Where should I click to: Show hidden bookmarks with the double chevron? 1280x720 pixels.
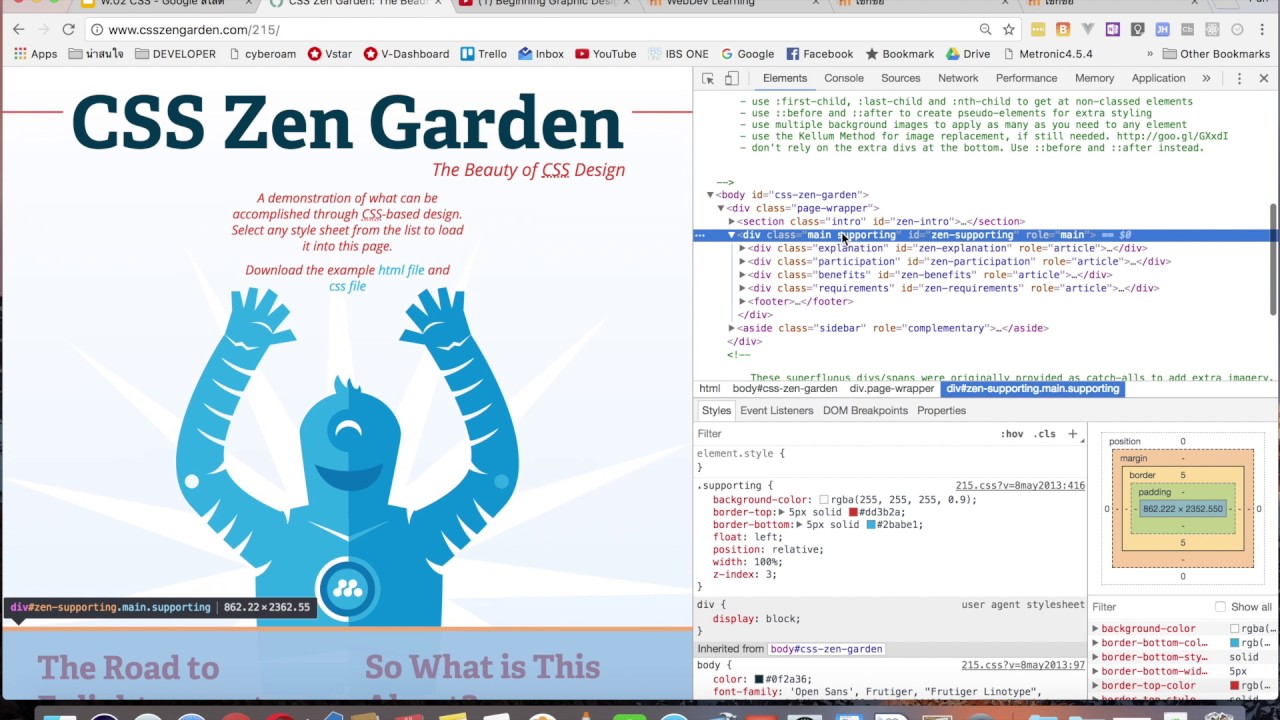1150,54
